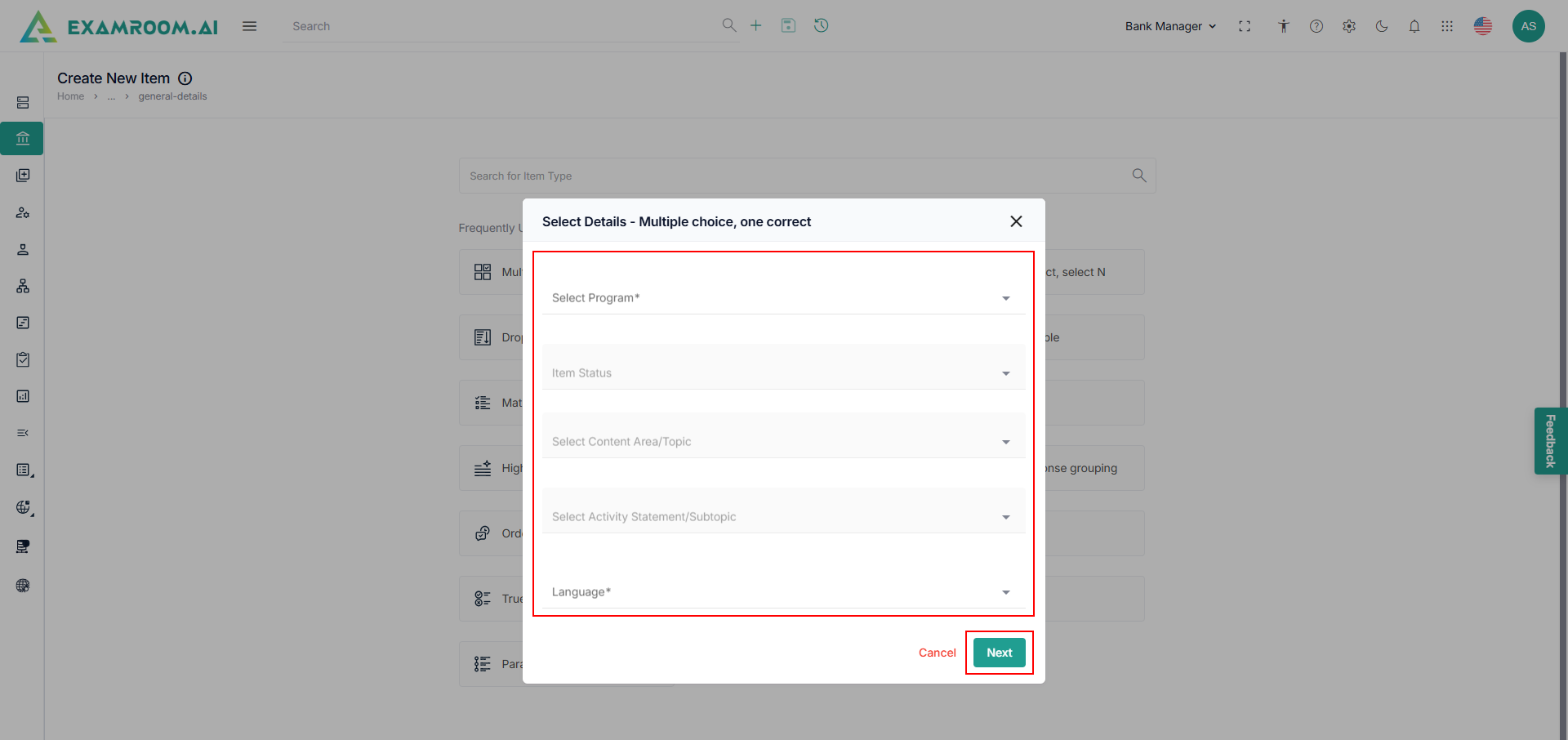The width and height of the screenshot is (1568, 740).
Task: Click the save icon in top bar
Action: [x=788, y=26]
